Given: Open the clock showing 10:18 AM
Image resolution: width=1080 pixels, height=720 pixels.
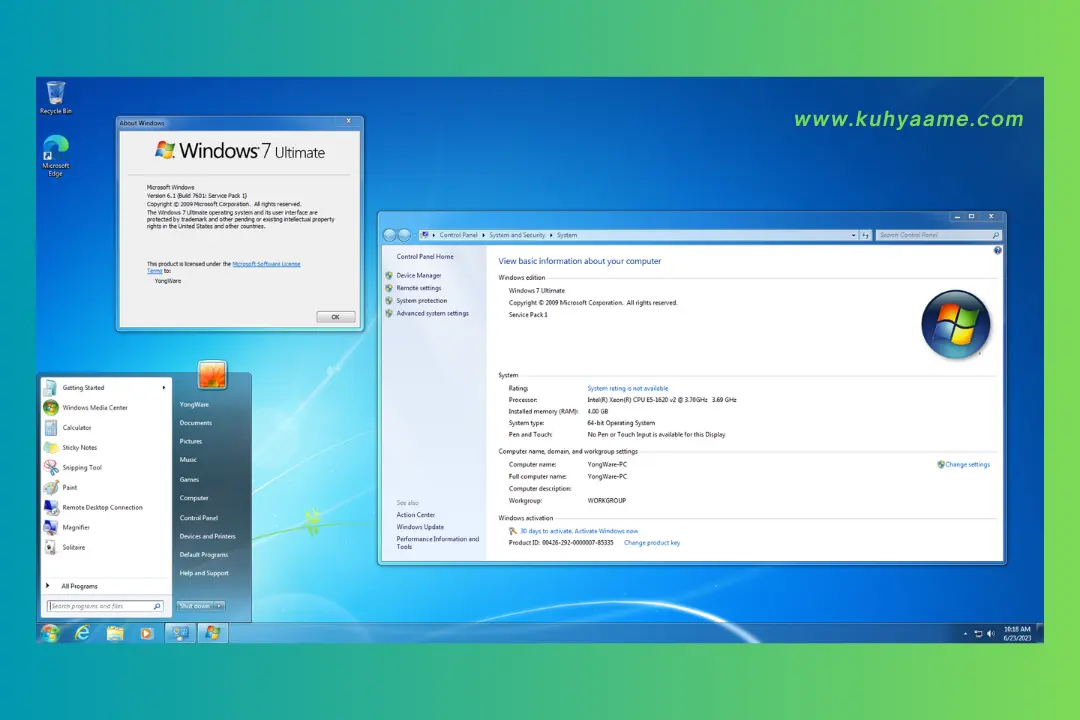Looking at the screenshot, I should click(1017, 633).
